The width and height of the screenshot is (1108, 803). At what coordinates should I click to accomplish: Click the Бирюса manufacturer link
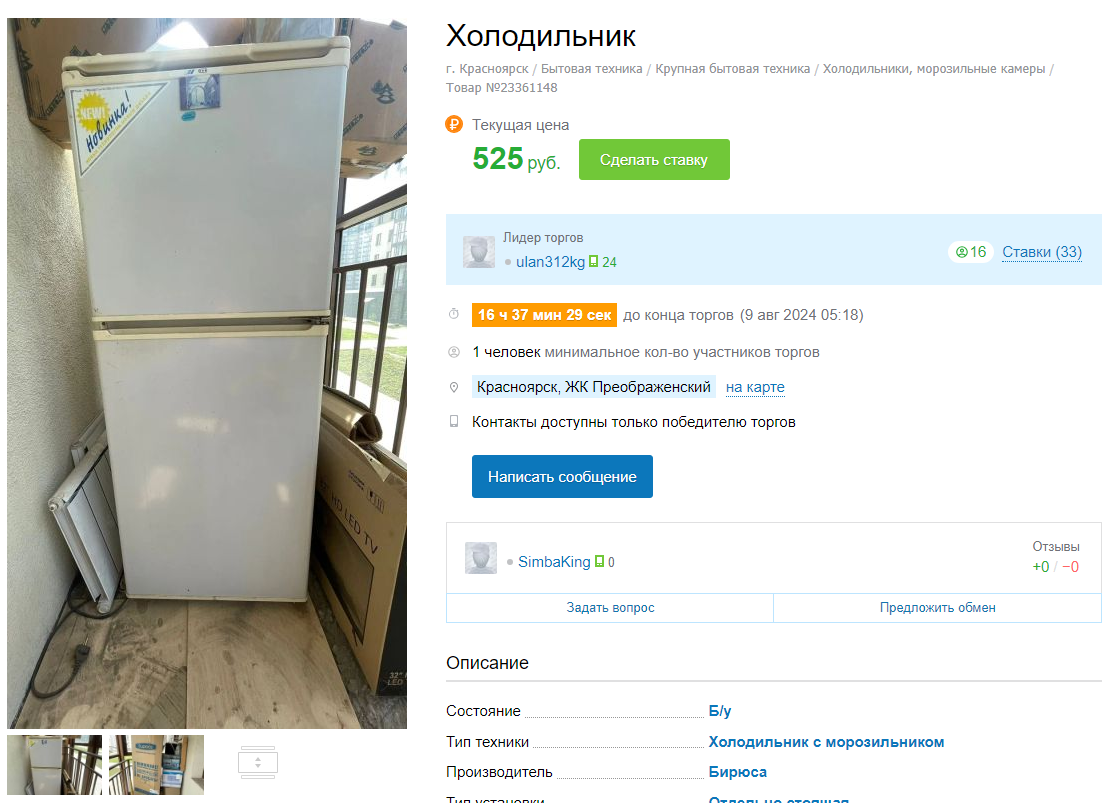[738, 772]
